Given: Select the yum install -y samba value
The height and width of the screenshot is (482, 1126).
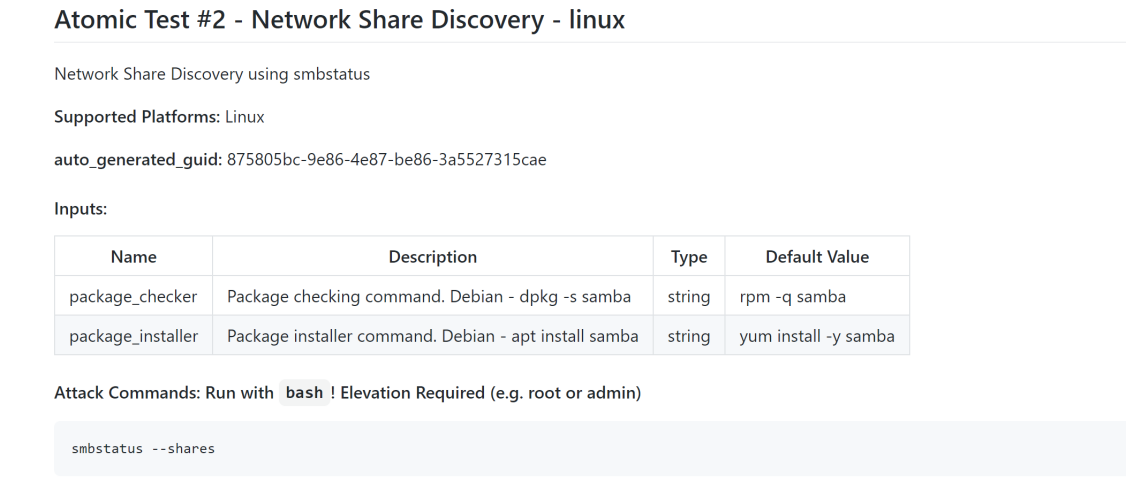Looking at the screenshot, I should (816, 335).
